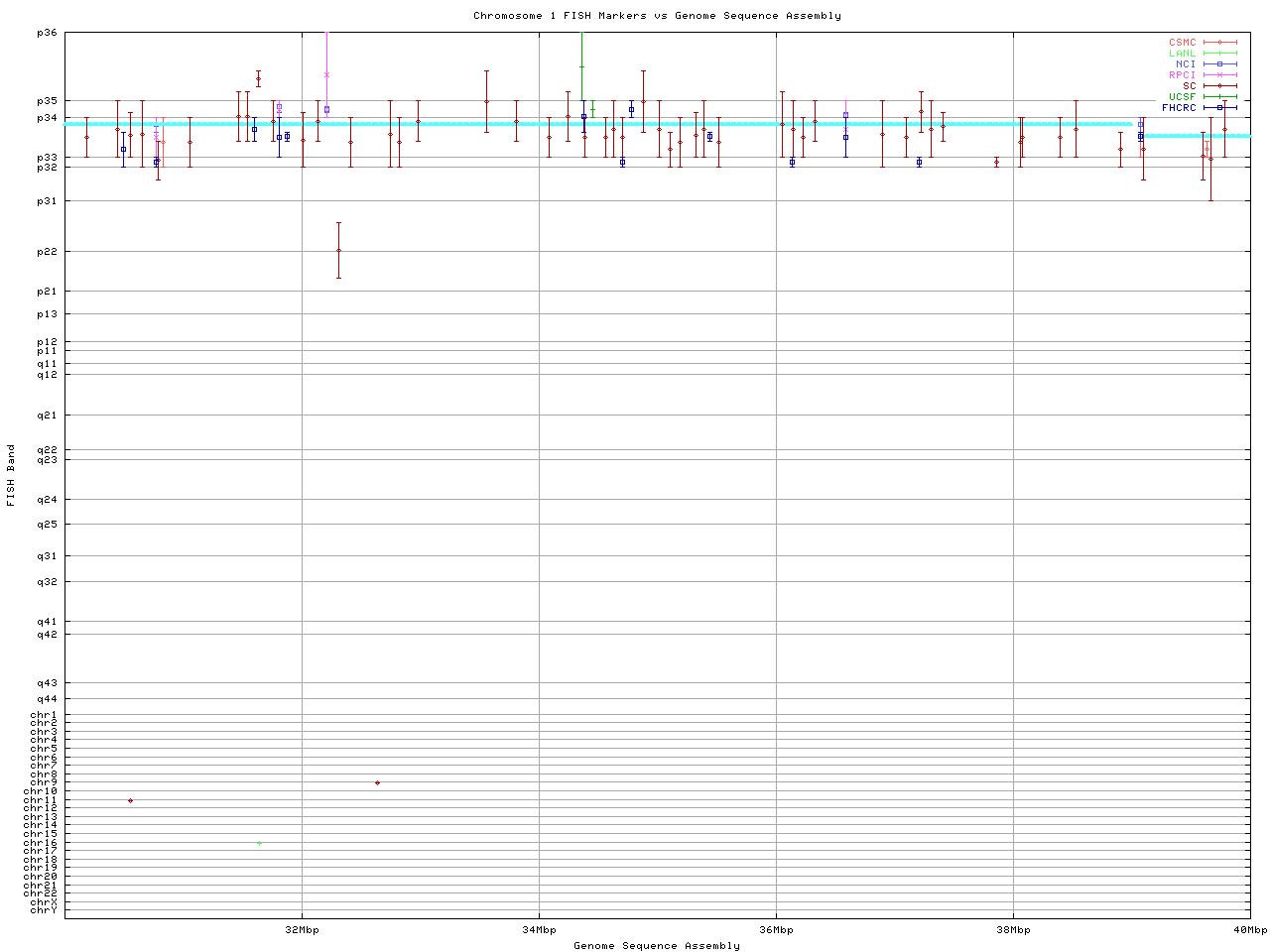The image size is (1270, 952).
Task: Select the black data point on chr9 row
Action: pyautogui.click(x=377, y=782)
